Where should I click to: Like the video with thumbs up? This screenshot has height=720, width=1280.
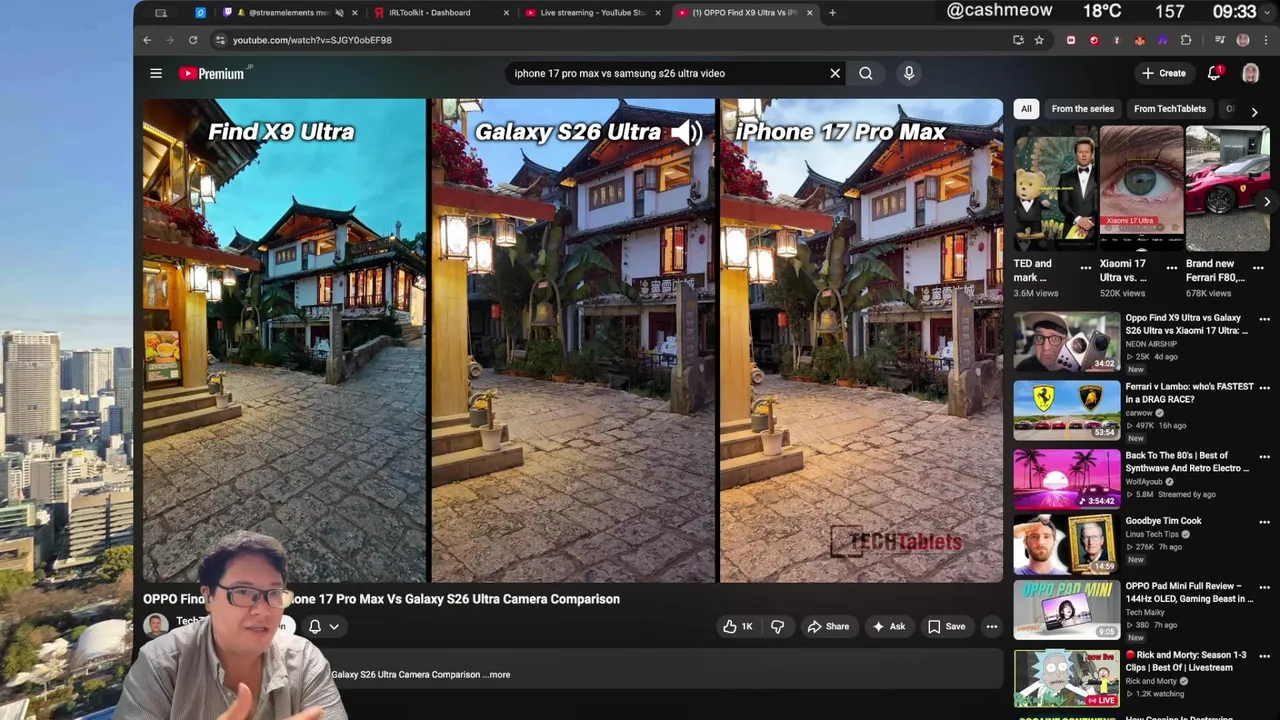pos(738,627)
